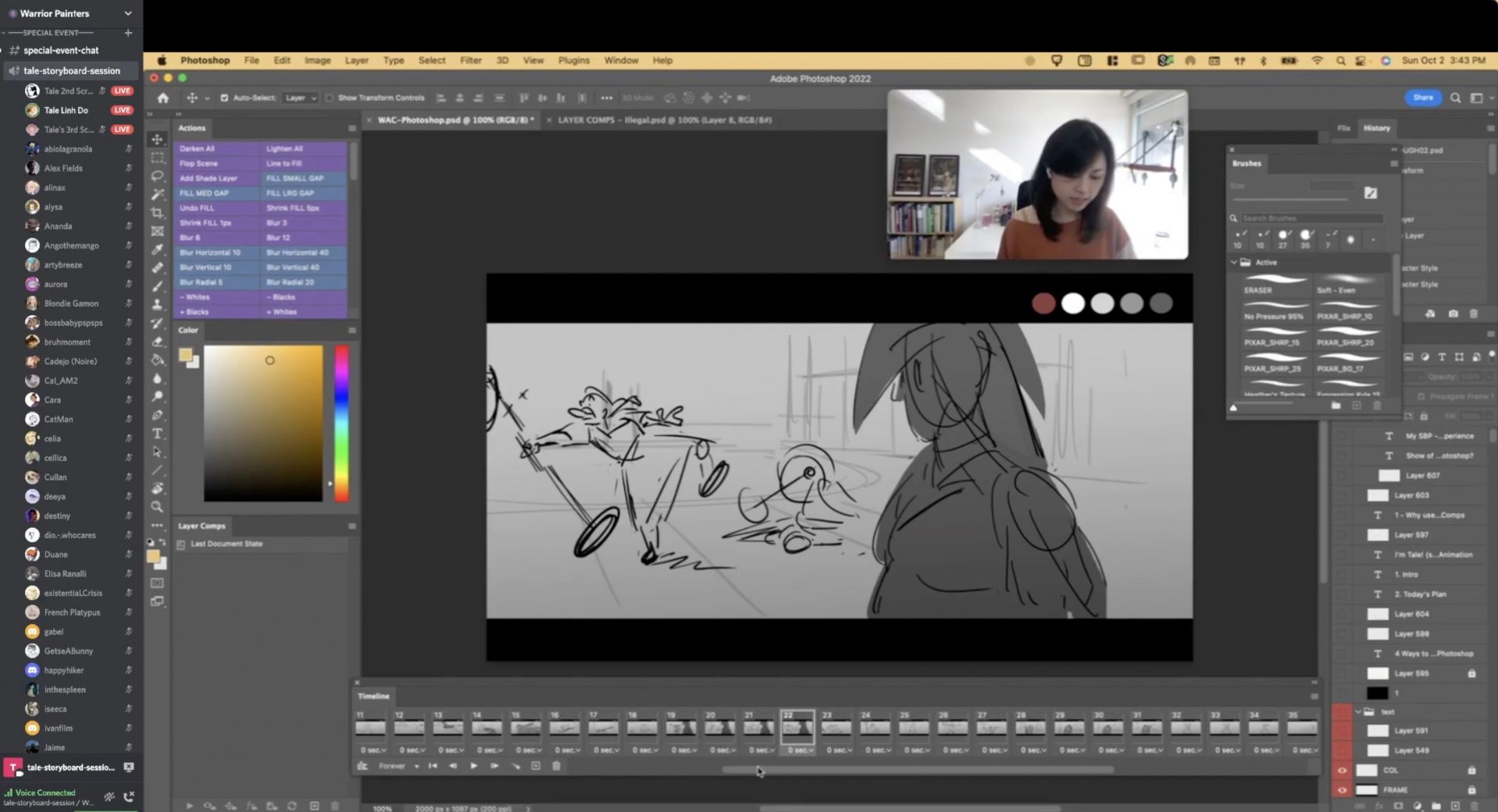This screenshot has width=1498, height=812.
Task: Click the timeline delete frame trash icon
Action: click(556, 766)
